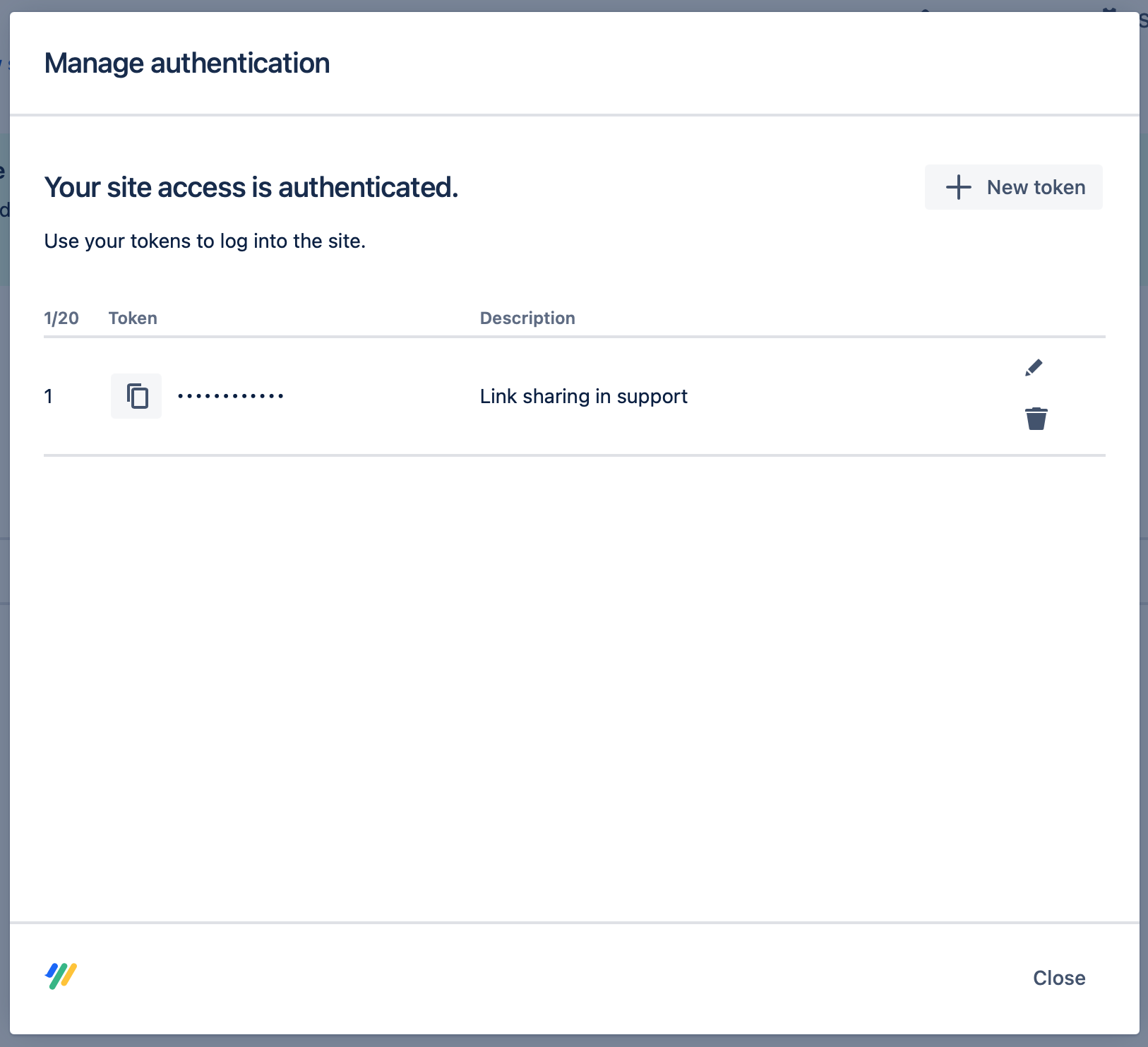
Task: Click the Your site access heading
Action: point(251,187)
